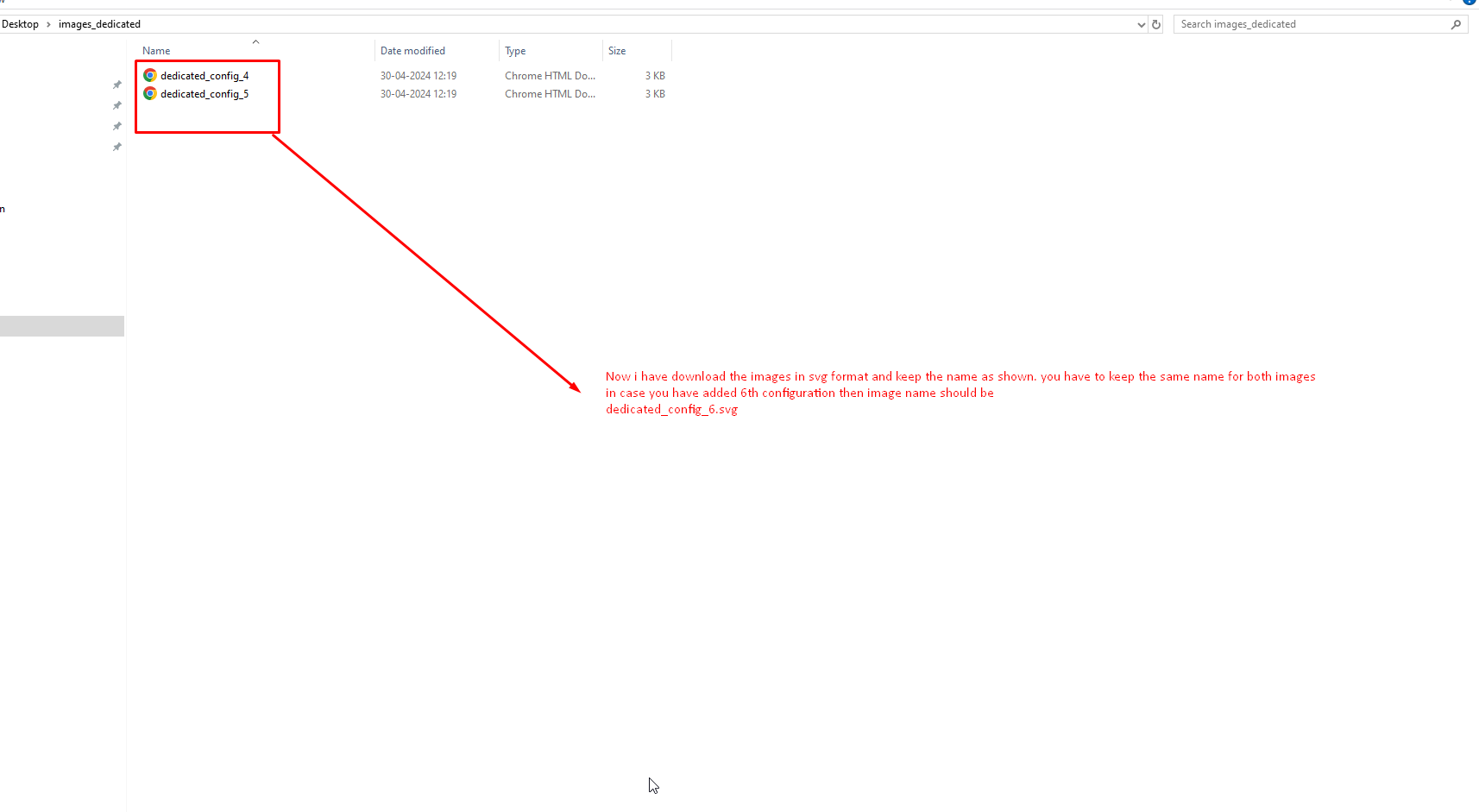
Task: Click the Chrome icon beside dedicated_config_5
Action: point(150,94)
